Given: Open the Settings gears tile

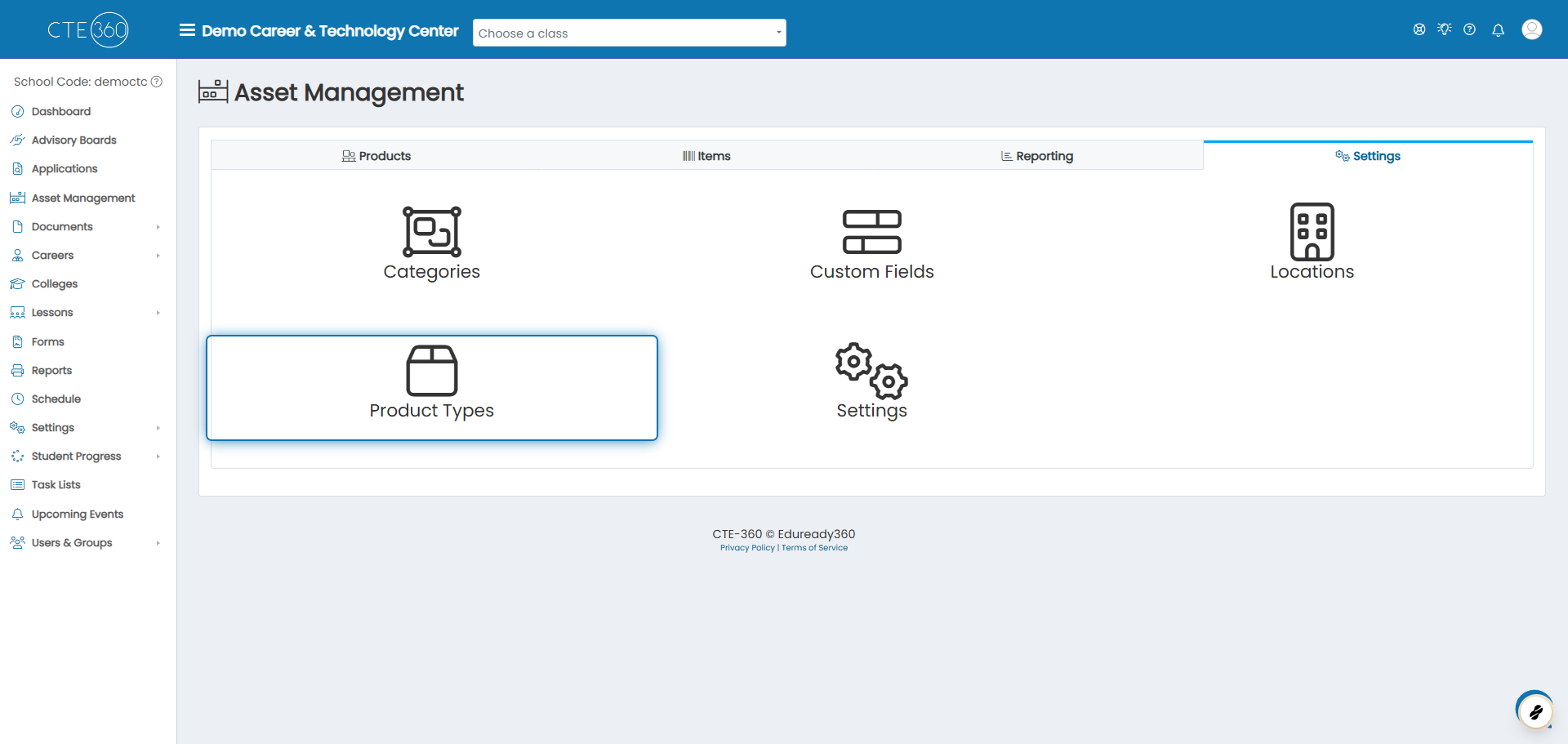Looking at the screenshot, I should tap(871, 381).
